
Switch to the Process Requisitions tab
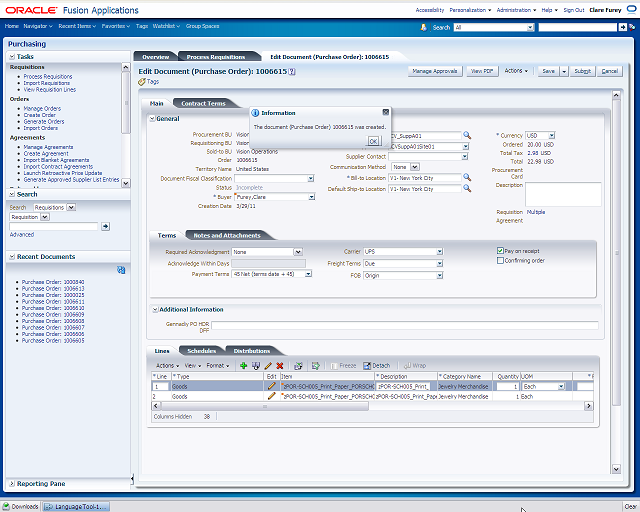point(216,57)
